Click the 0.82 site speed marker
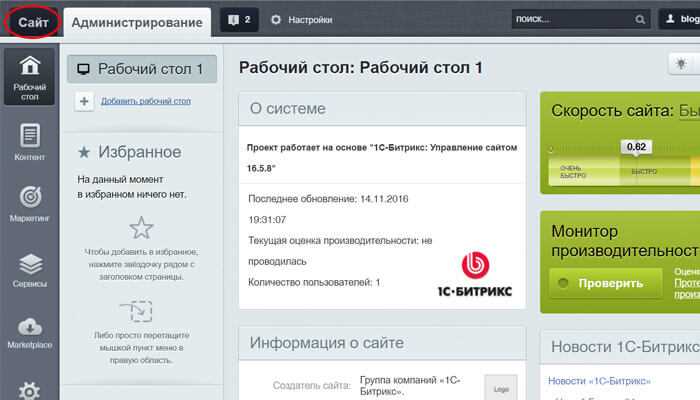 (x=636, y=147)
